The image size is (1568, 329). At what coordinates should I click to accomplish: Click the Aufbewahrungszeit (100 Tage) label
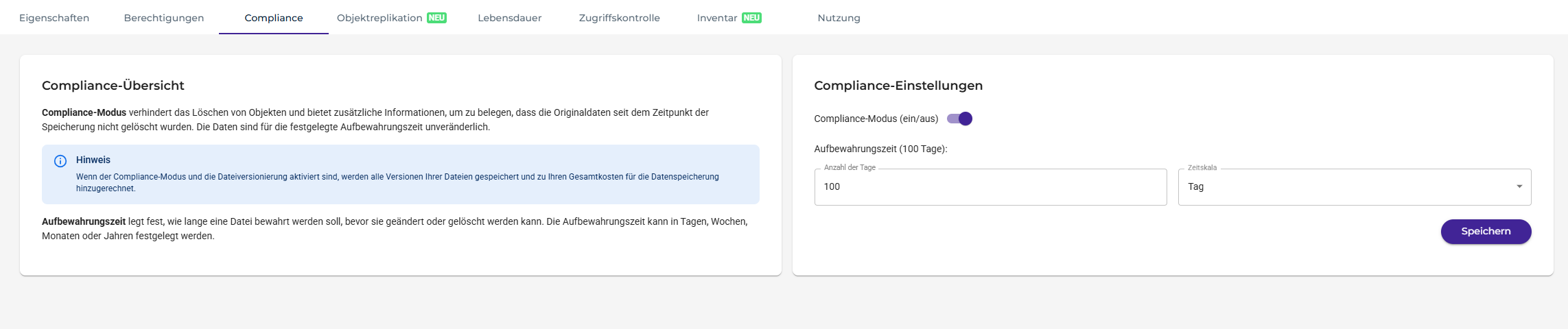880,149
